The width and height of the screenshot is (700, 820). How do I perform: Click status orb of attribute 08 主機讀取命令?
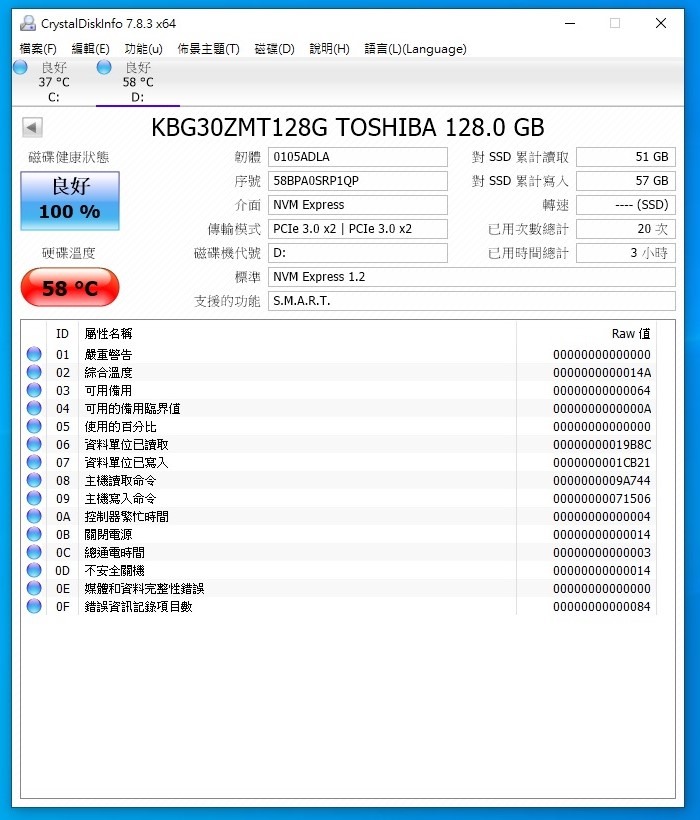(x=34, y=480)
